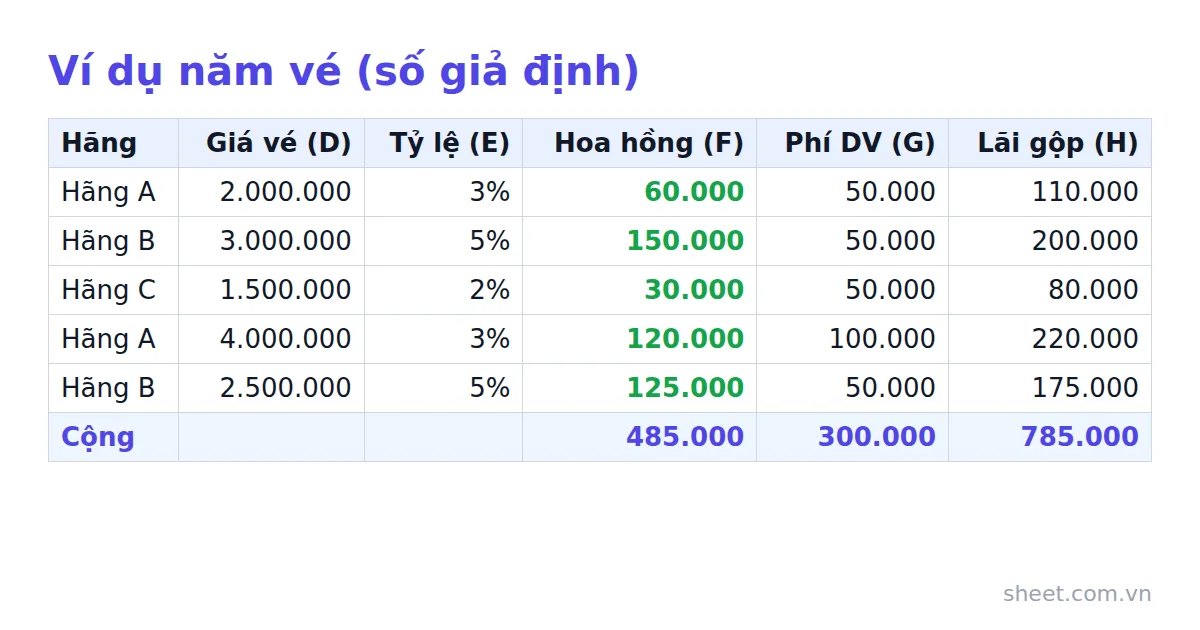Click the 2% rate cell
Viewport: 1200px width, 630px height.
(444, 290)
